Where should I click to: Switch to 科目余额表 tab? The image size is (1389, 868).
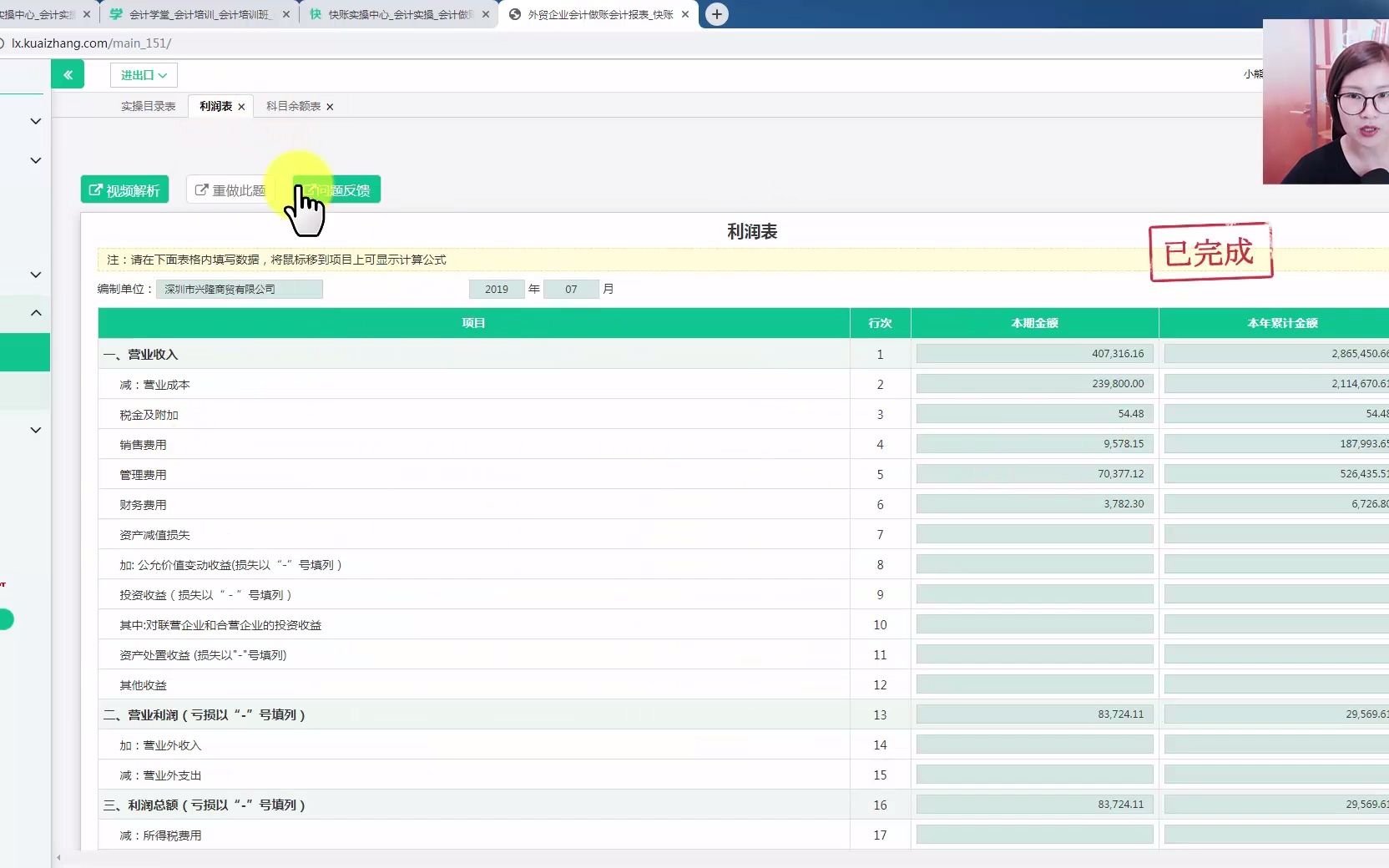(293, 106)
